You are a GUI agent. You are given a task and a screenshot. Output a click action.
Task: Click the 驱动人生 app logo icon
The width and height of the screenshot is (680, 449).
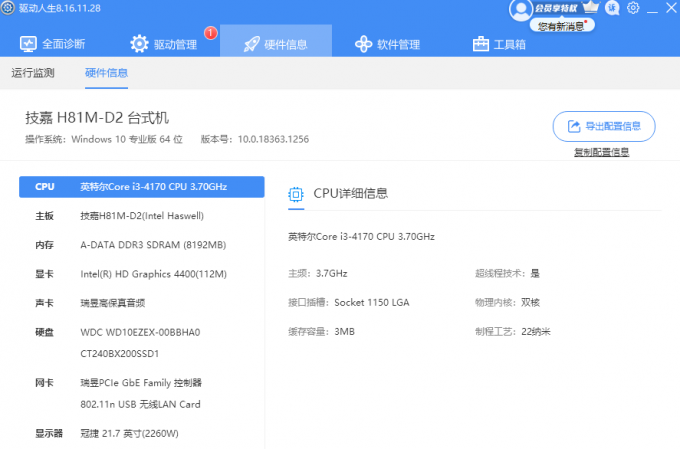click(x=8, y=8)
